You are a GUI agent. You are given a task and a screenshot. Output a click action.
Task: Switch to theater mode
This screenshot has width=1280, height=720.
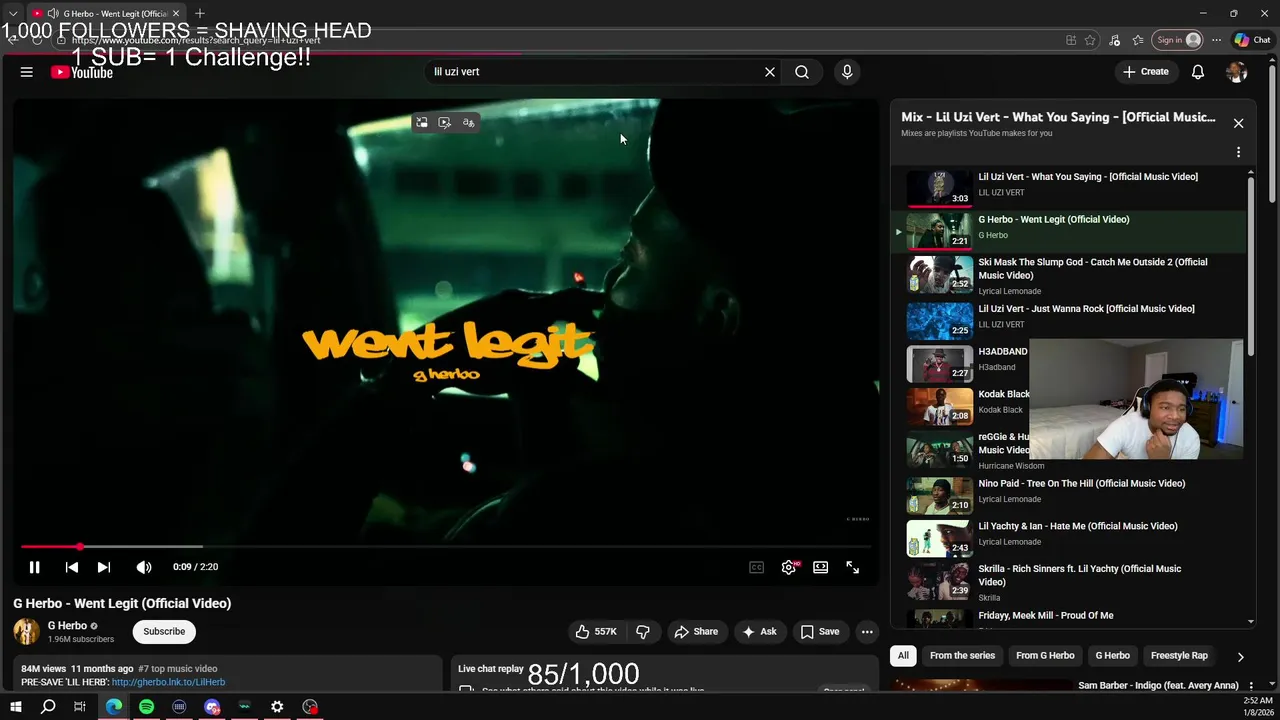tap(821, 567)
